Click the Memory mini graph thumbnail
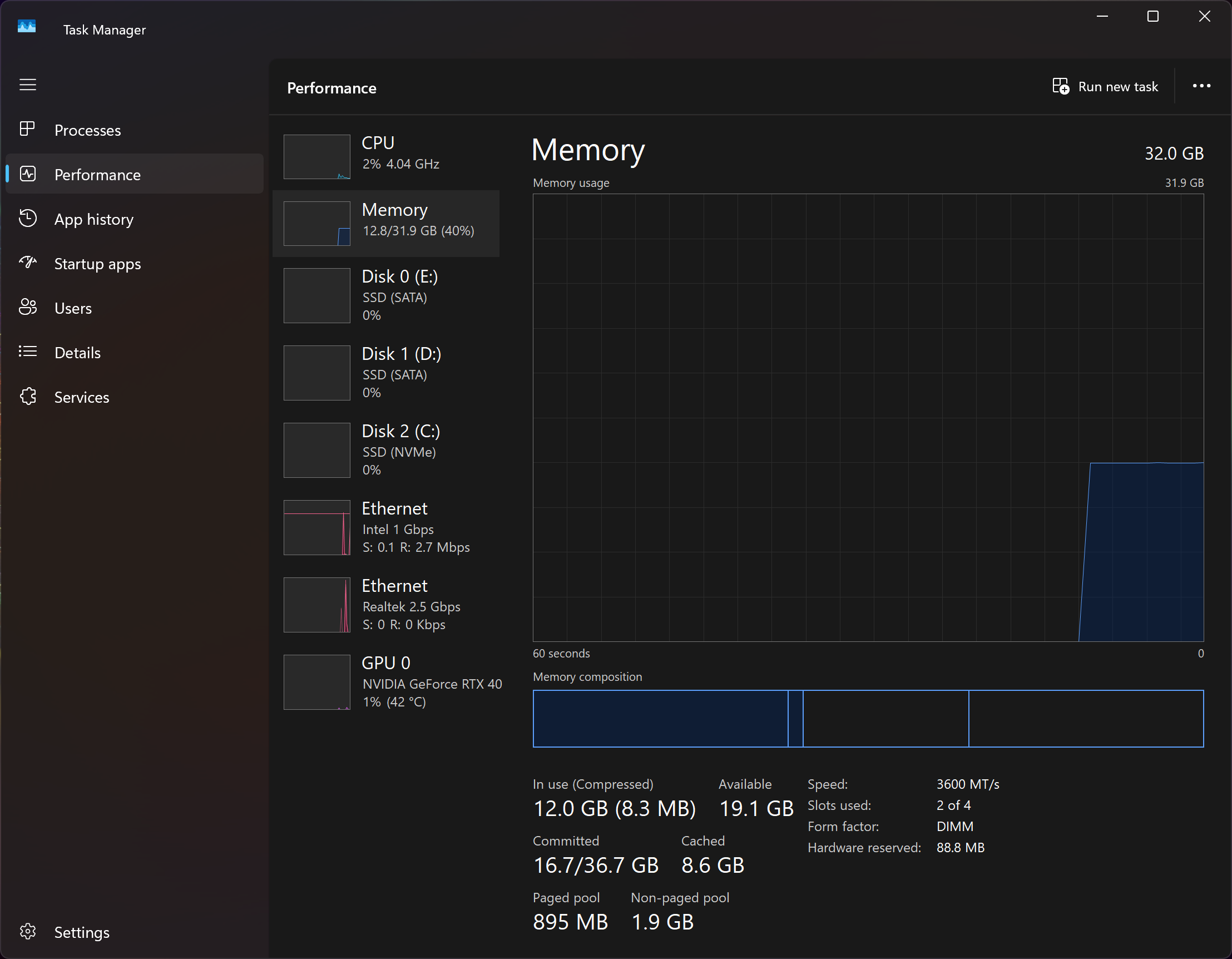1232x959 pixels. [x=316, y=224]
